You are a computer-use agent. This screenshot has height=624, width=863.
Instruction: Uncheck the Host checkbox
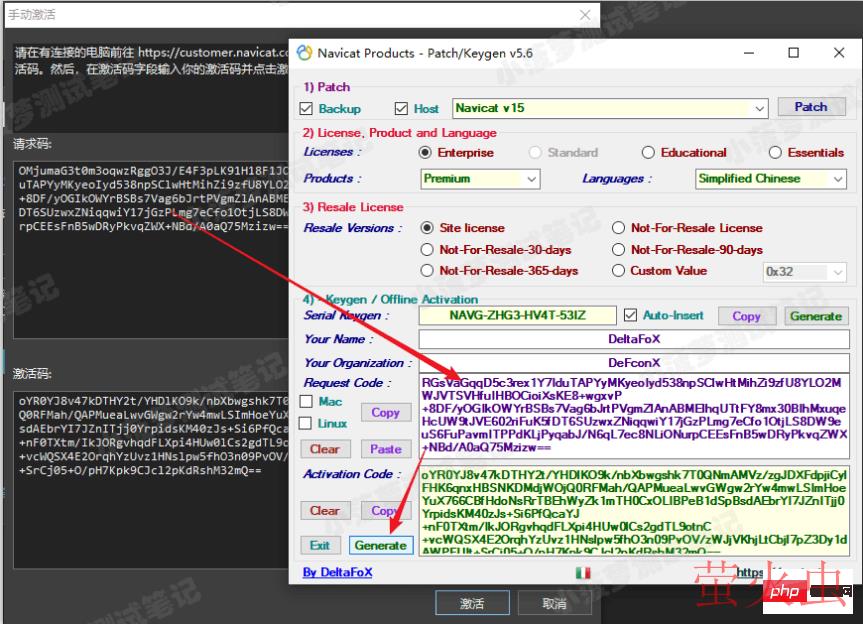tap(402, 108)
